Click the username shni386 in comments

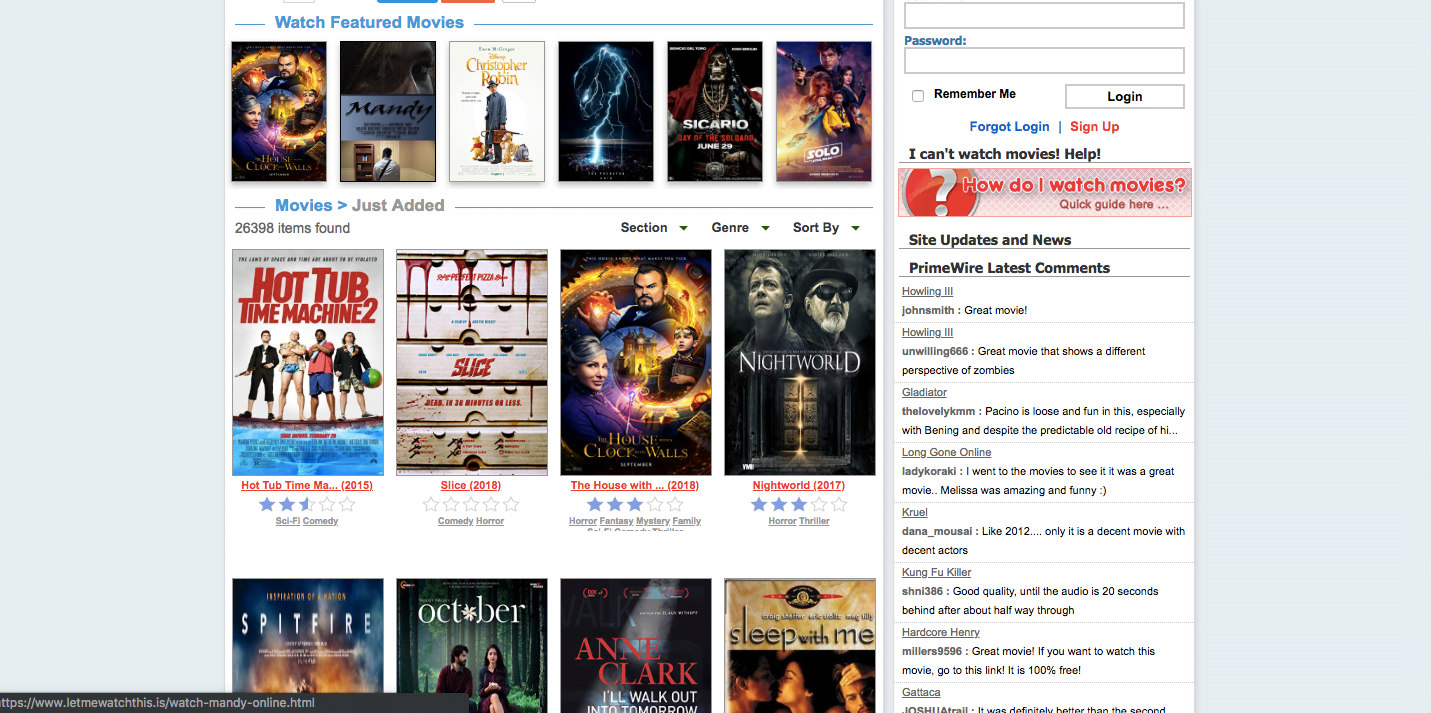pyautogui.click(x=922, y=591)
